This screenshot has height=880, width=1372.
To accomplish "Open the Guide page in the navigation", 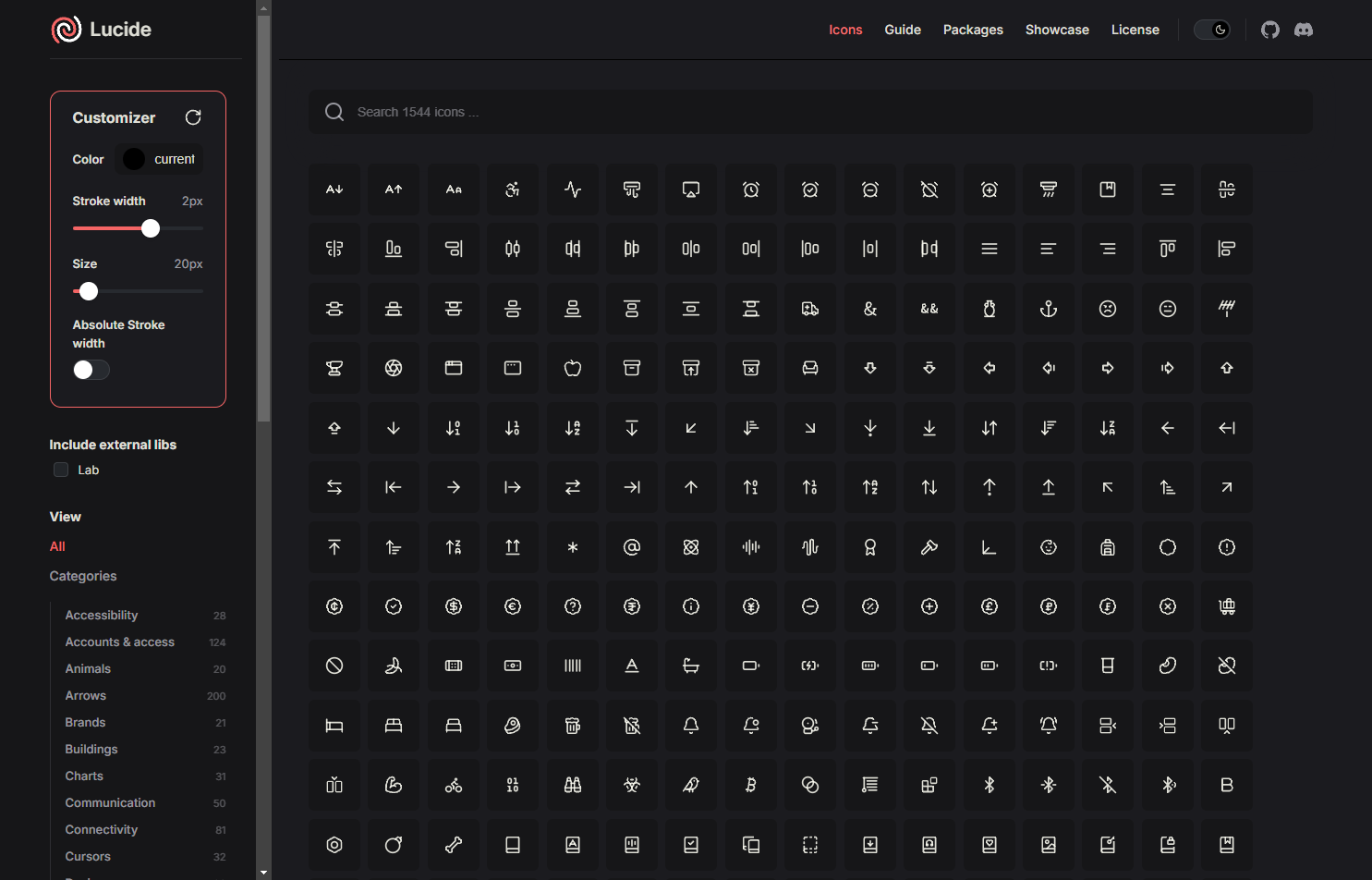I will click(902, 30).
